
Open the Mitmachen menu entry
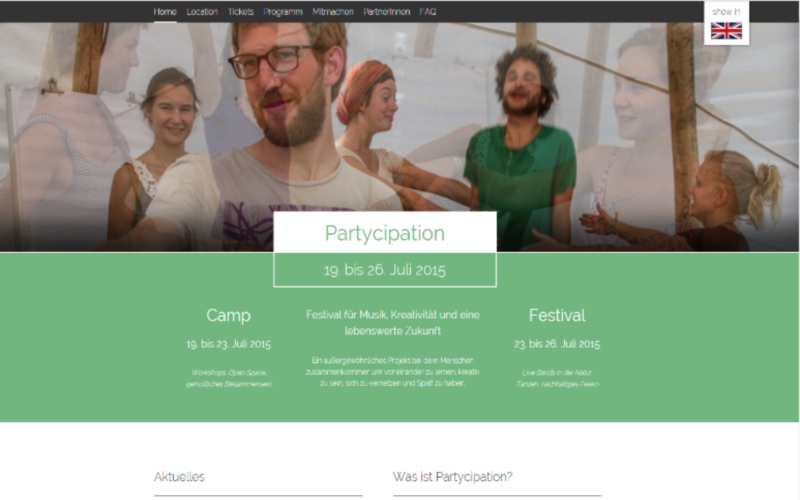coord(333,12)
